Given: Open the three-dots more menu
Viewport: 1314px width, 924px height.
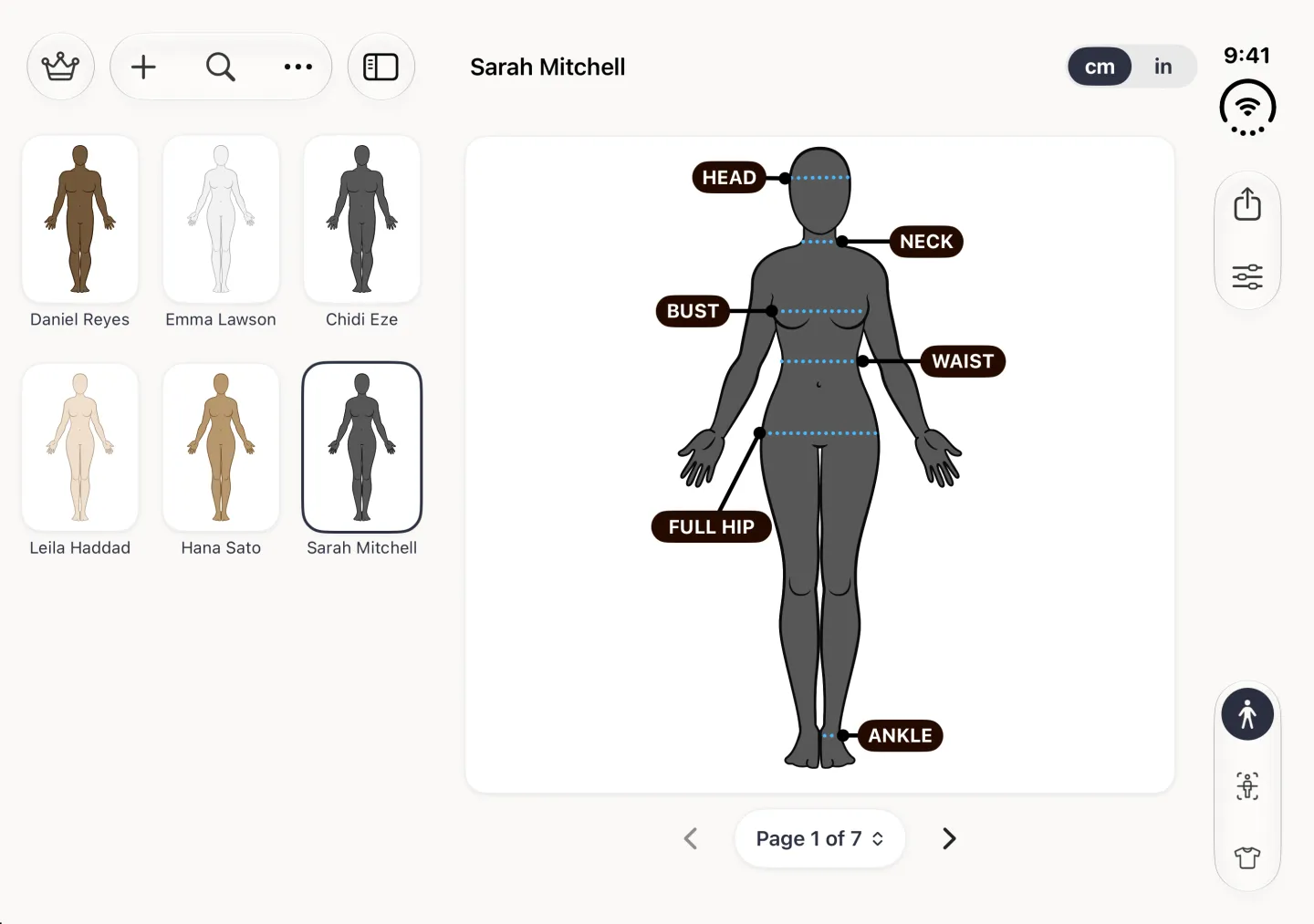Looking at the screenshot, I should point(298,67).
